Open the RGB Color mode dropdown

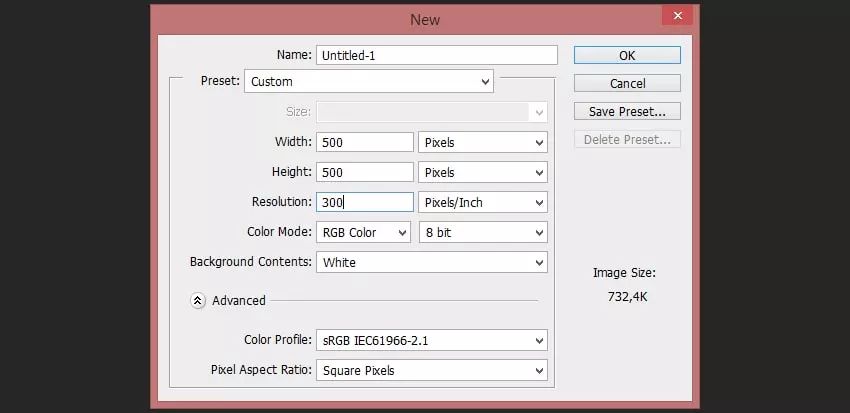363,233
